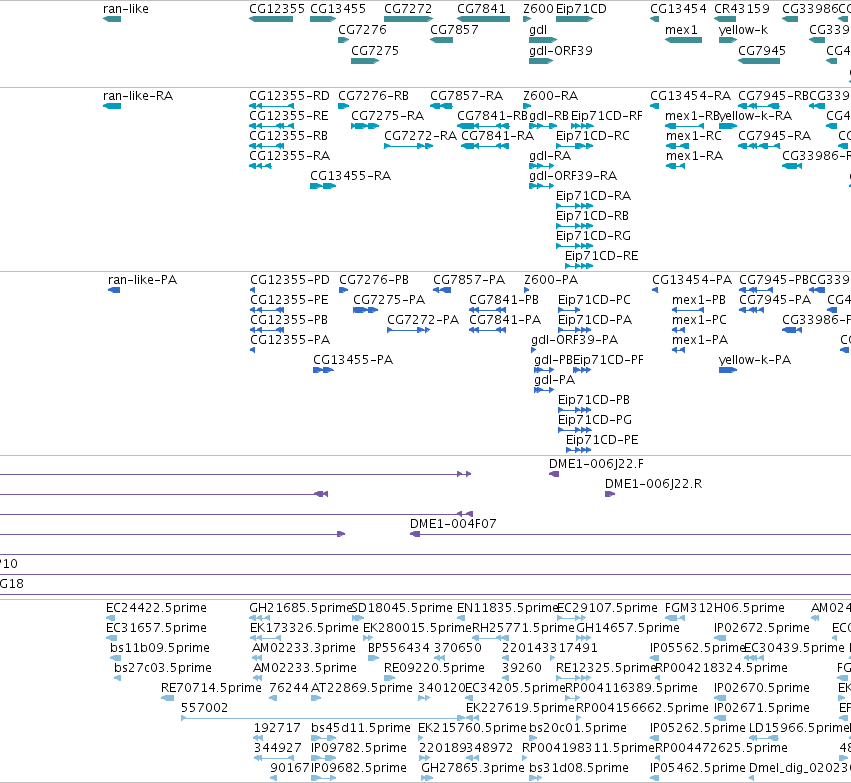
Task: Select transcript gdl-ORF39-RA
Action: 541,186
